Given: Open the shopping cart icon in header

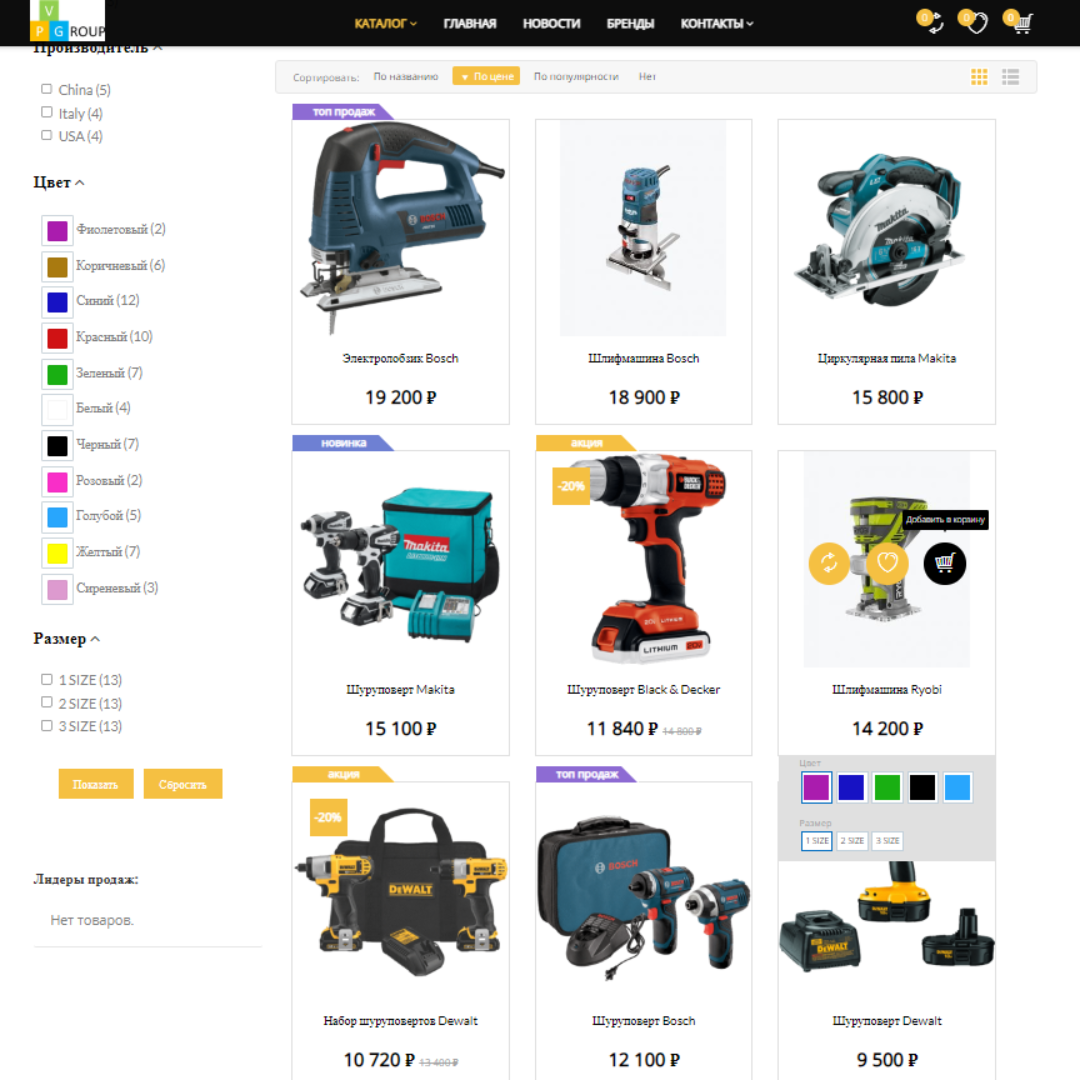Looking at the screenshot, I should [x=1021, y=24].
